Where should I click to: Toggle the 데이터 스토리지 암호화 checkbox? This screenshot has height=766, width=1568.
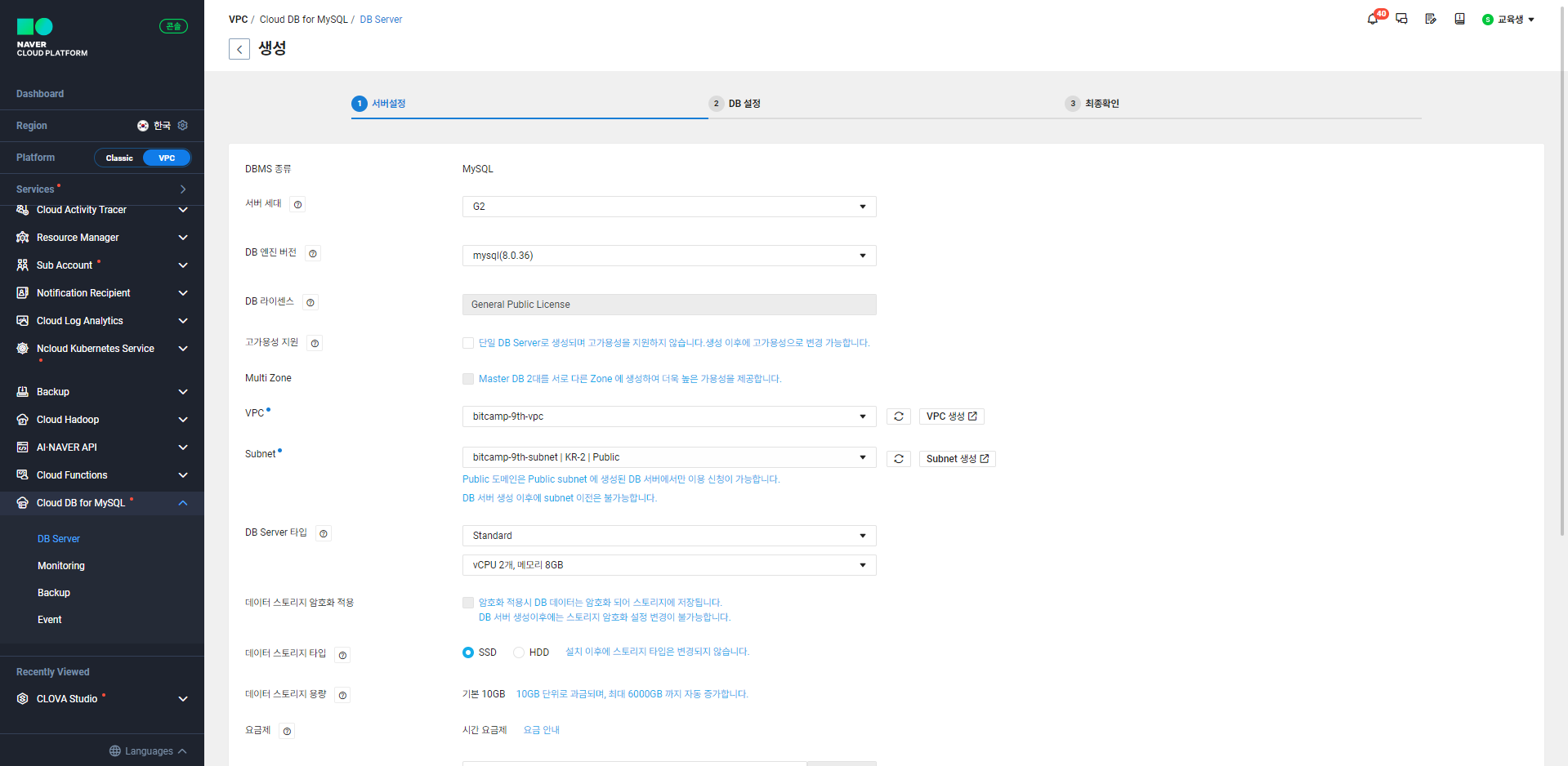coord(468,603)
